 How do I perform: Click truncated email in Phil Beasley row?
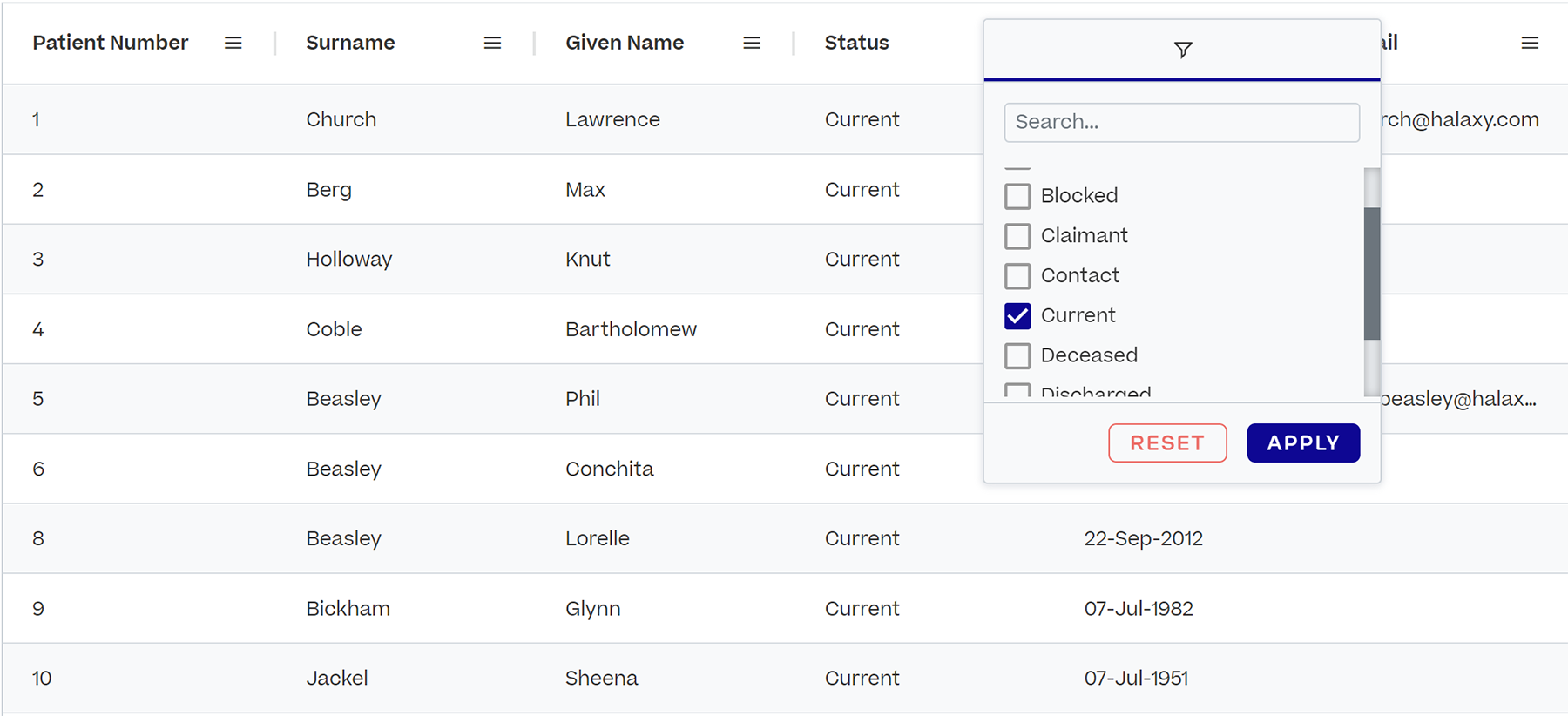tap(1459, 399)
